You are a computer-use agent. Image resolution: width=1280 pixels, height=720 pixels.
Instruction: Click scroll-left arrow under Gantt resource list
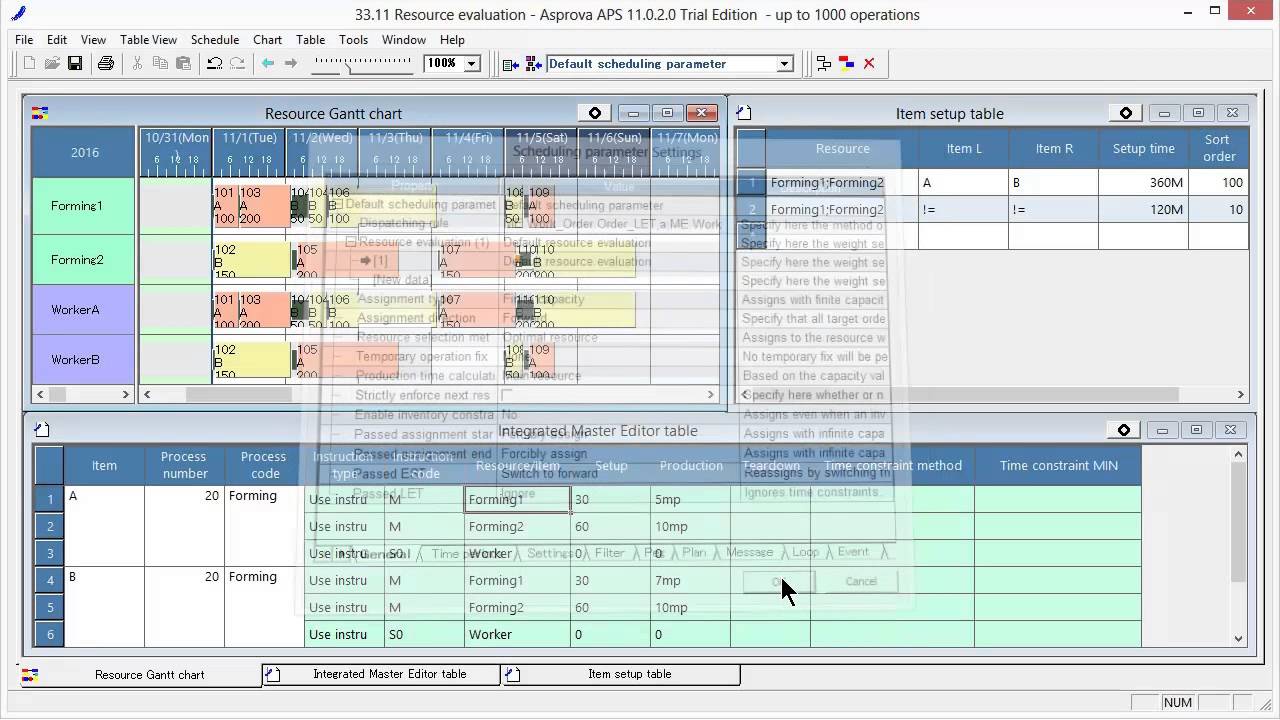click(x=41, y=395)
